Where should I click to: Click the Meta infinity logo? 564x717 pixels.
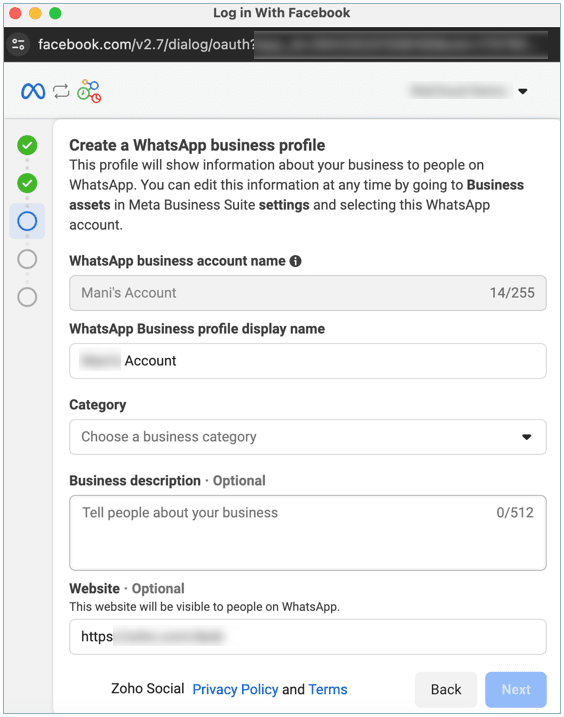(x=33, y=91)
